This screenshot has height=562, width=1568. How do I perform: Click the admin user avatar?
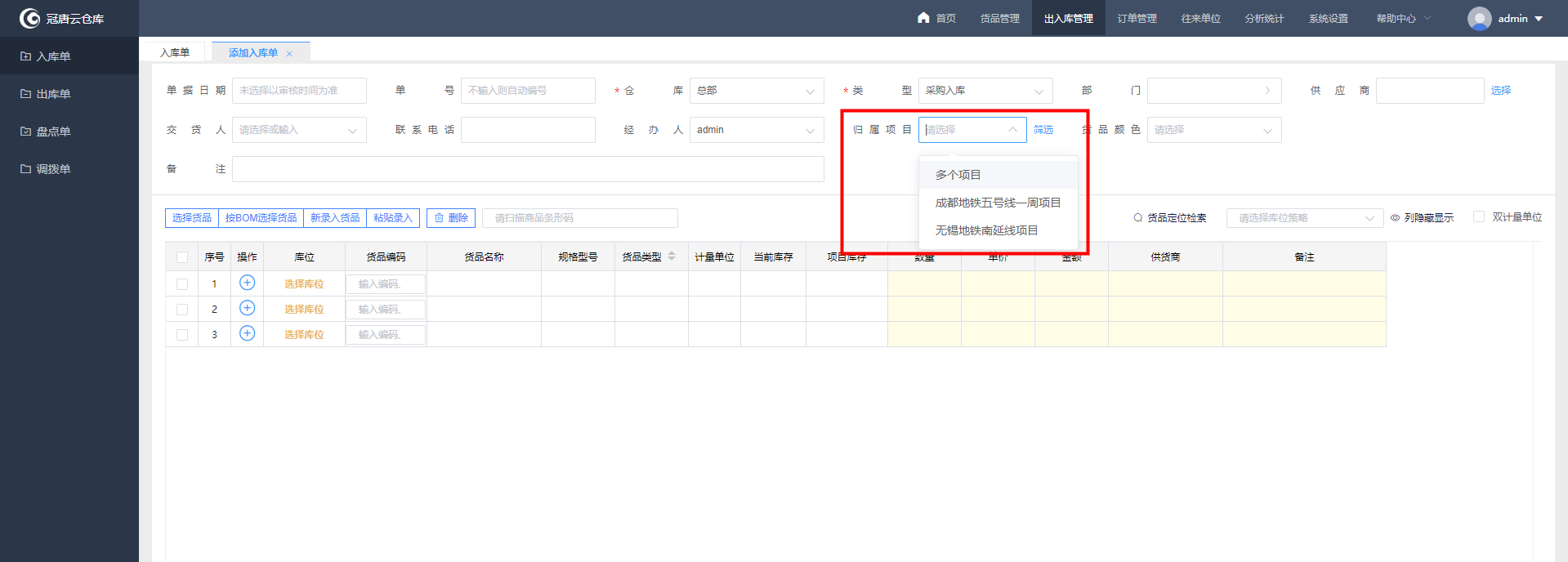(1479, 18)
